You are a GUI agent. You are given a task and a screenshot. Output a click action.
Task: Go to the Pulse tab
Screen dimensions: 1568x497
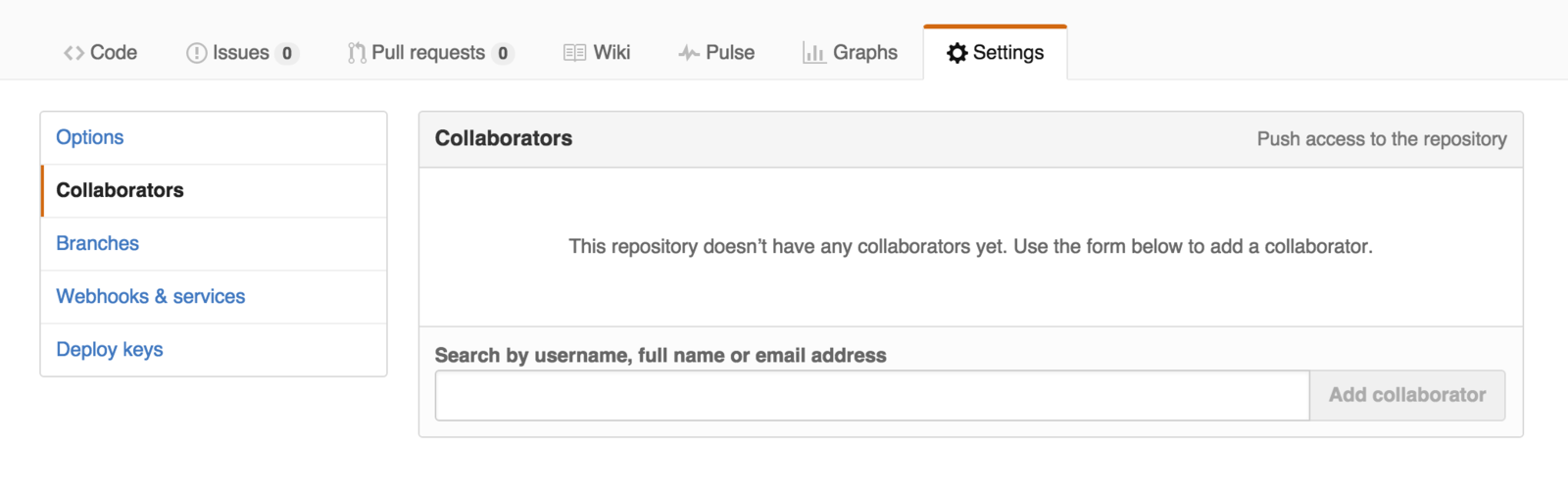click(x=716, y=53)
